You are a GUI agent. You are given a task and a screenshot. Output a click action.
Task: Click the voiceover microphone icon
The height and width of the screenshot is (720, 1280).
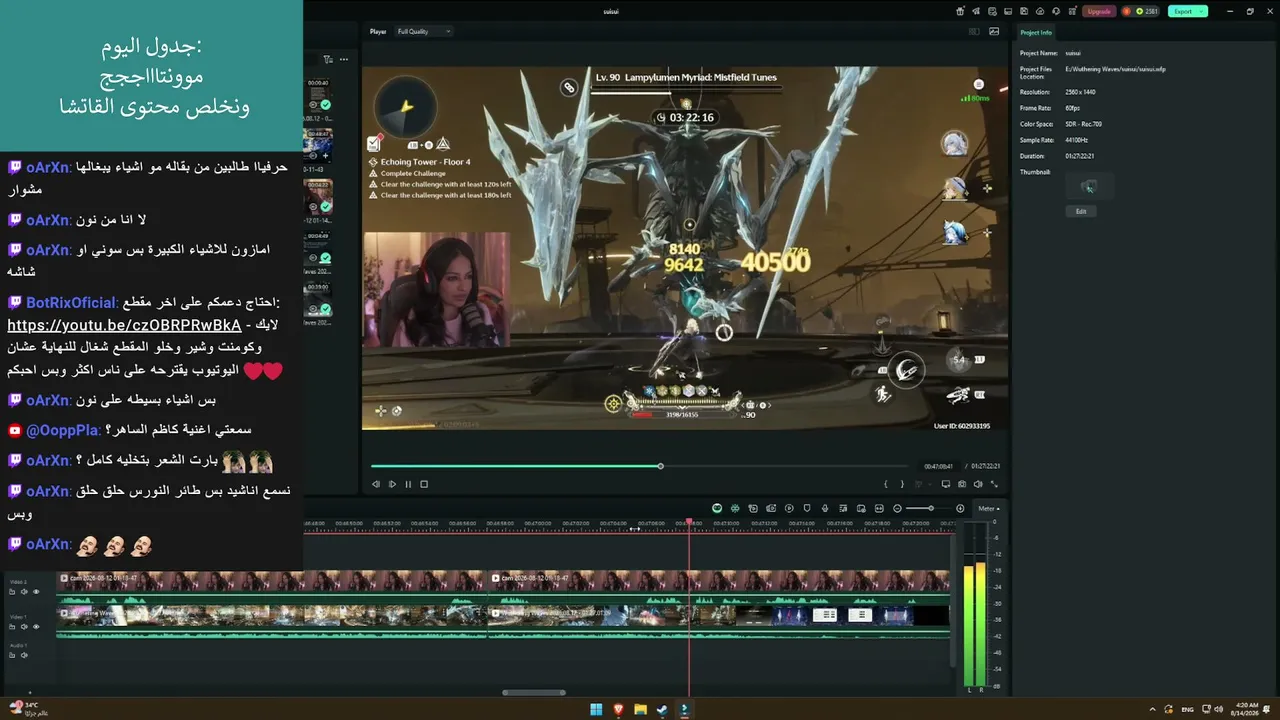(825, 508)
